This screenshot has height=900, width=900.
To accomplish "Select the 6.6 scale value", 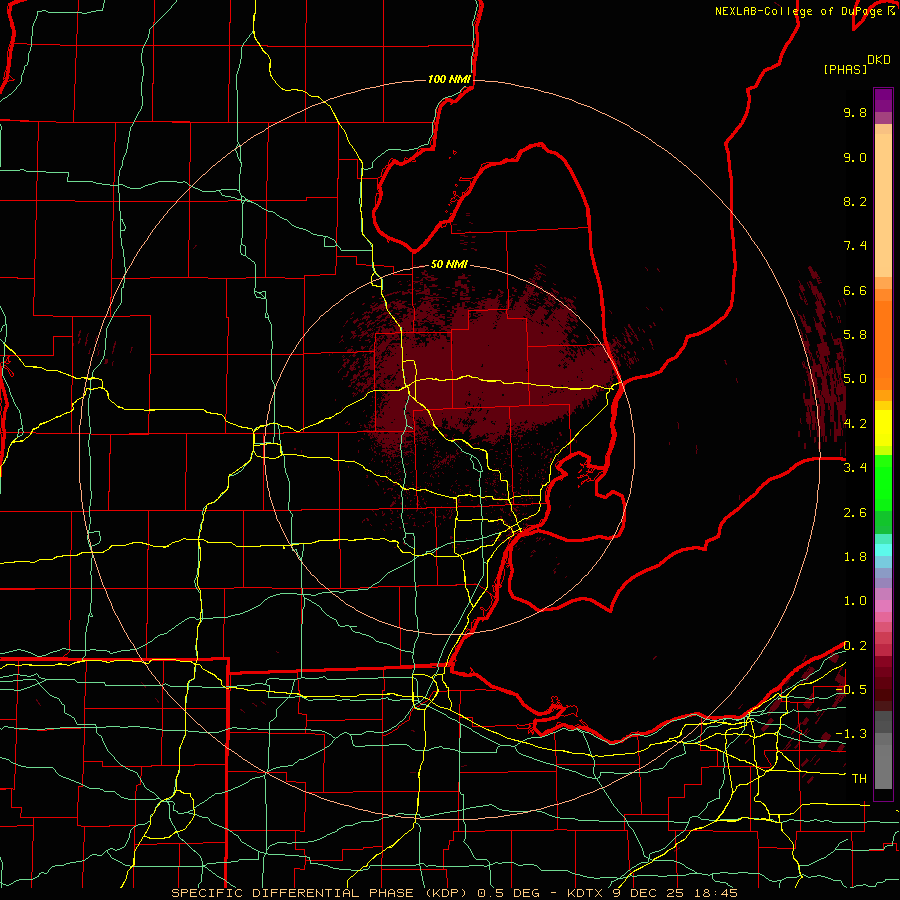I will pos(855,290).
